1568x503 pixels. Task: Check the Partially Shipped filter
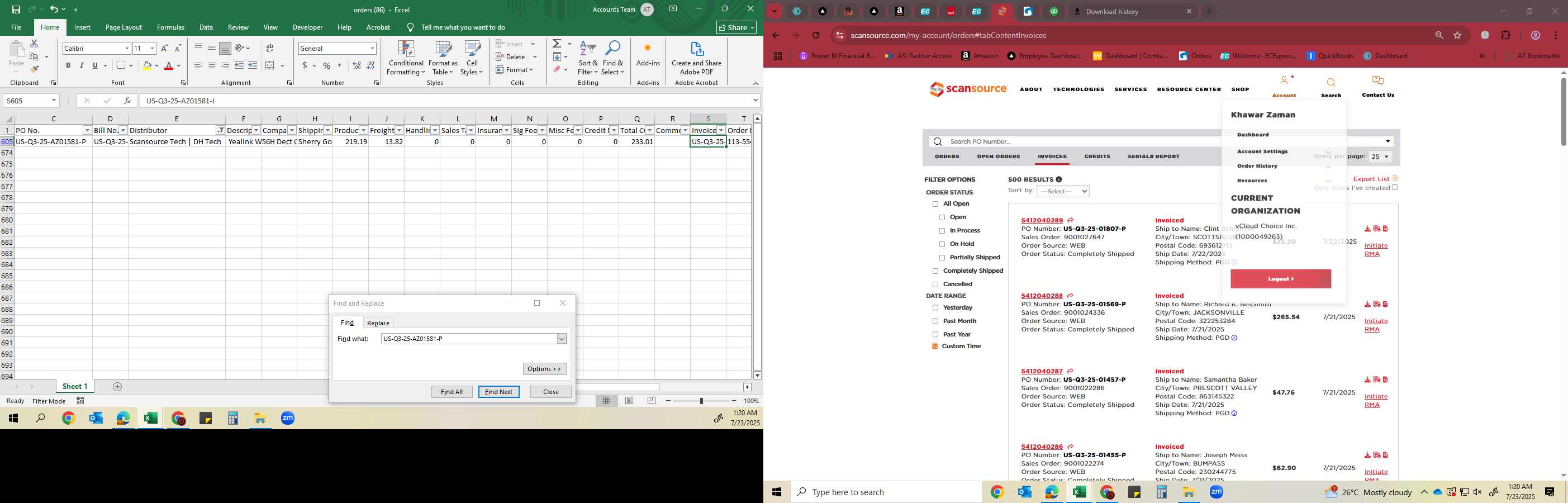942,258
